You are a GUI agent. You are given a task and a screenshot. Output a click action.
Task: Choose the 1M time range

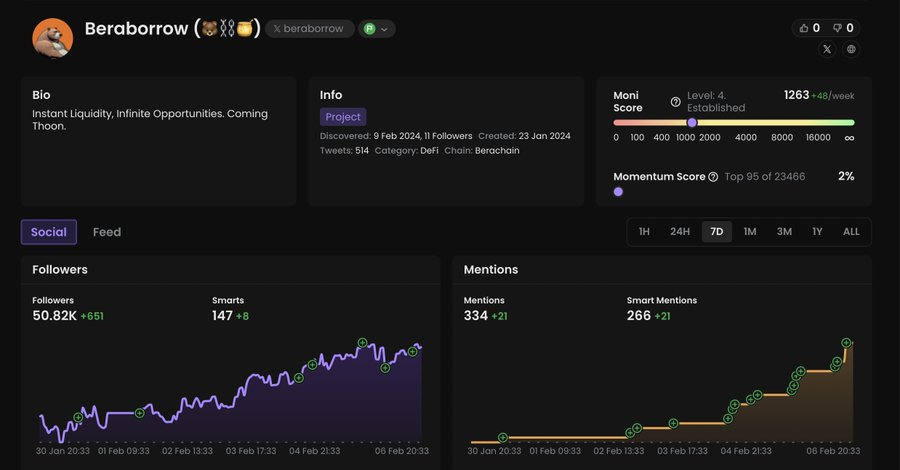[x=750, y=232]
